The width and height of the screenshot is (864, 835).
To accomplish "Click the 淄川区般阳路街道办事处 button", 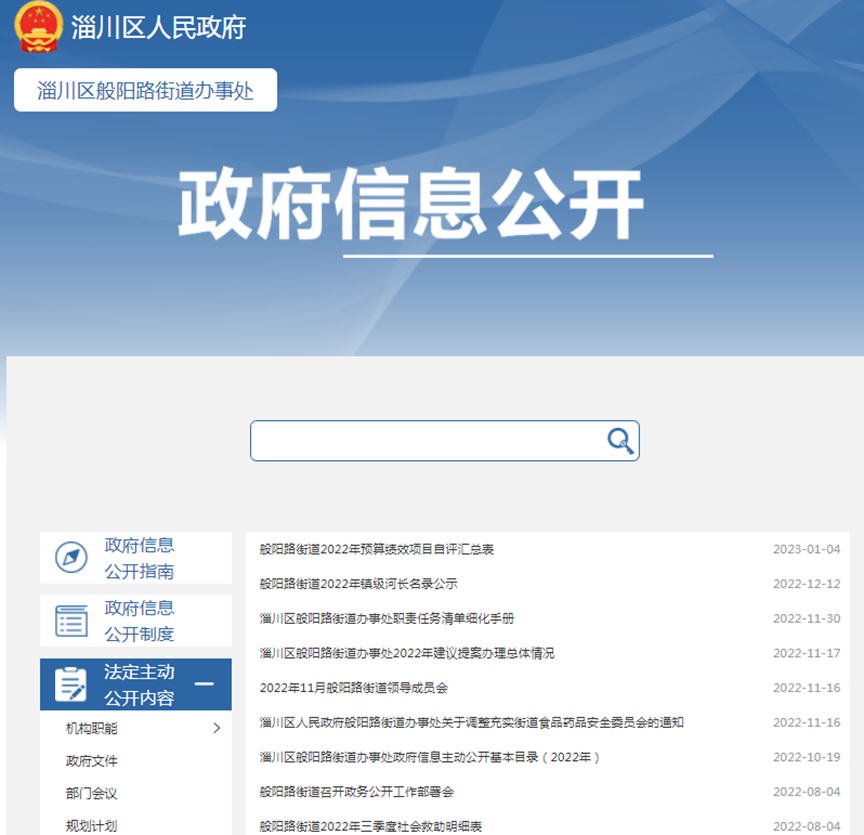I will (145, 91).
